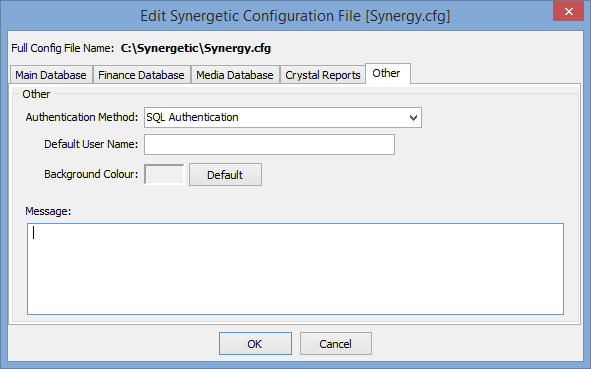Screen dimensions: 591x369
Task: Click the Full Config File Name label
Action: (x=63, y=48)
